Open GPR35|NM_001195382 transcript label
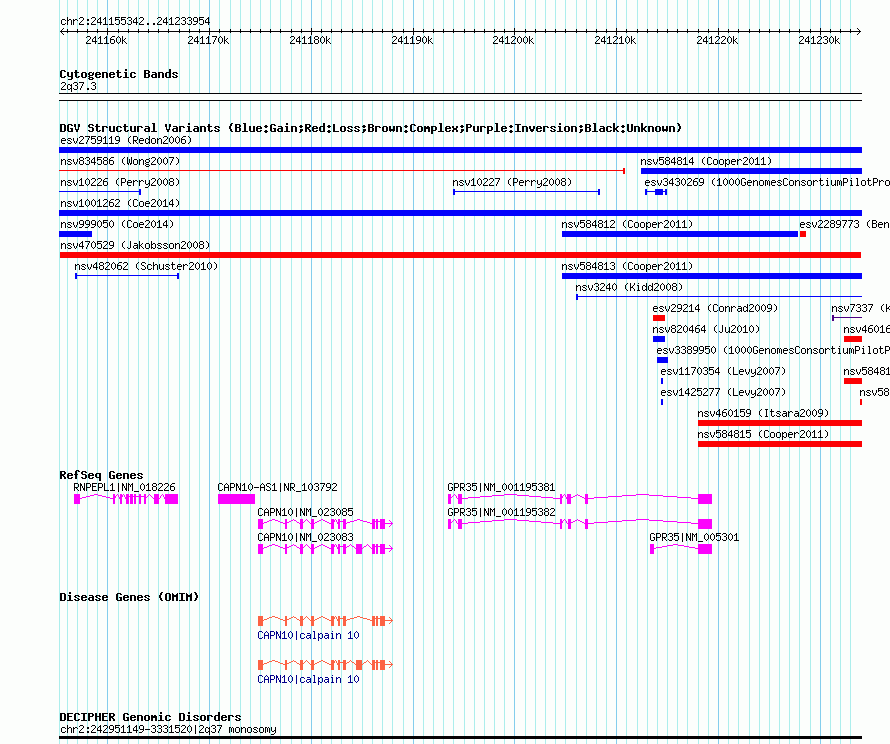 [x=501, y=512]
